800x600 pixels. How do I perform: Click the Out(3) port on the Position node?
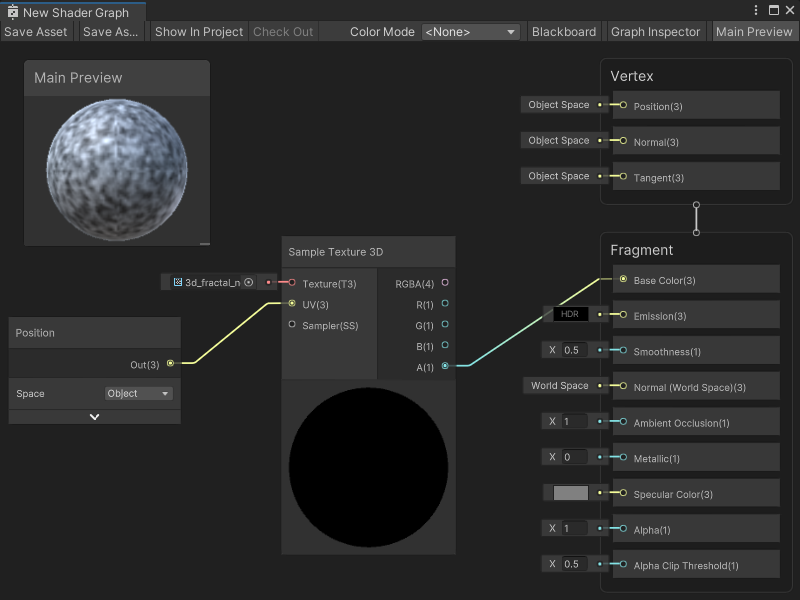[170, 363]
